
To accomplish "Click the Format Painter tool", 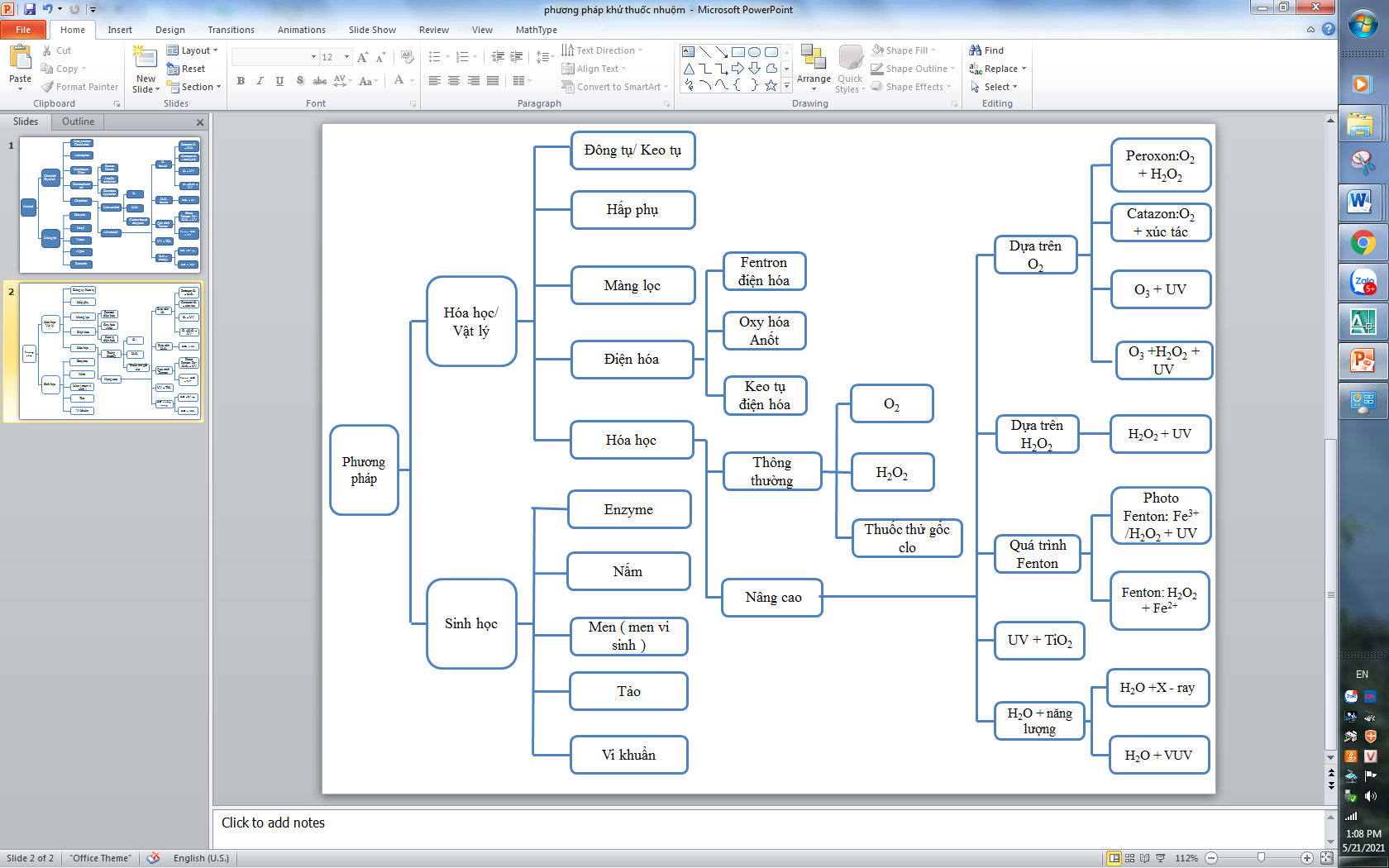I will (x=80, y=87).
